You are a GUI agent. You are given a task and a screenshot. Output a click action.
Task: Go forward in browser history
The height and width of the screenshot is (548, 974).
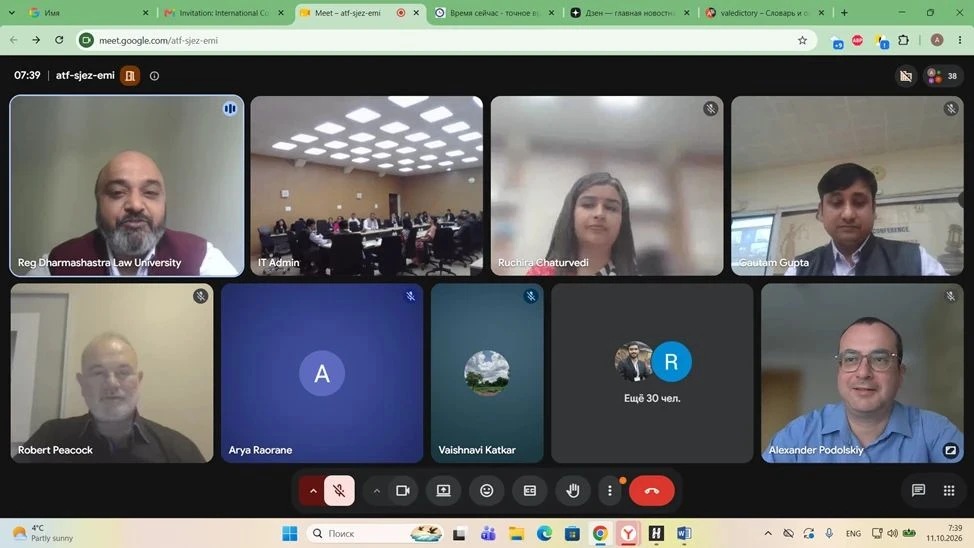(x=36, y=40)
